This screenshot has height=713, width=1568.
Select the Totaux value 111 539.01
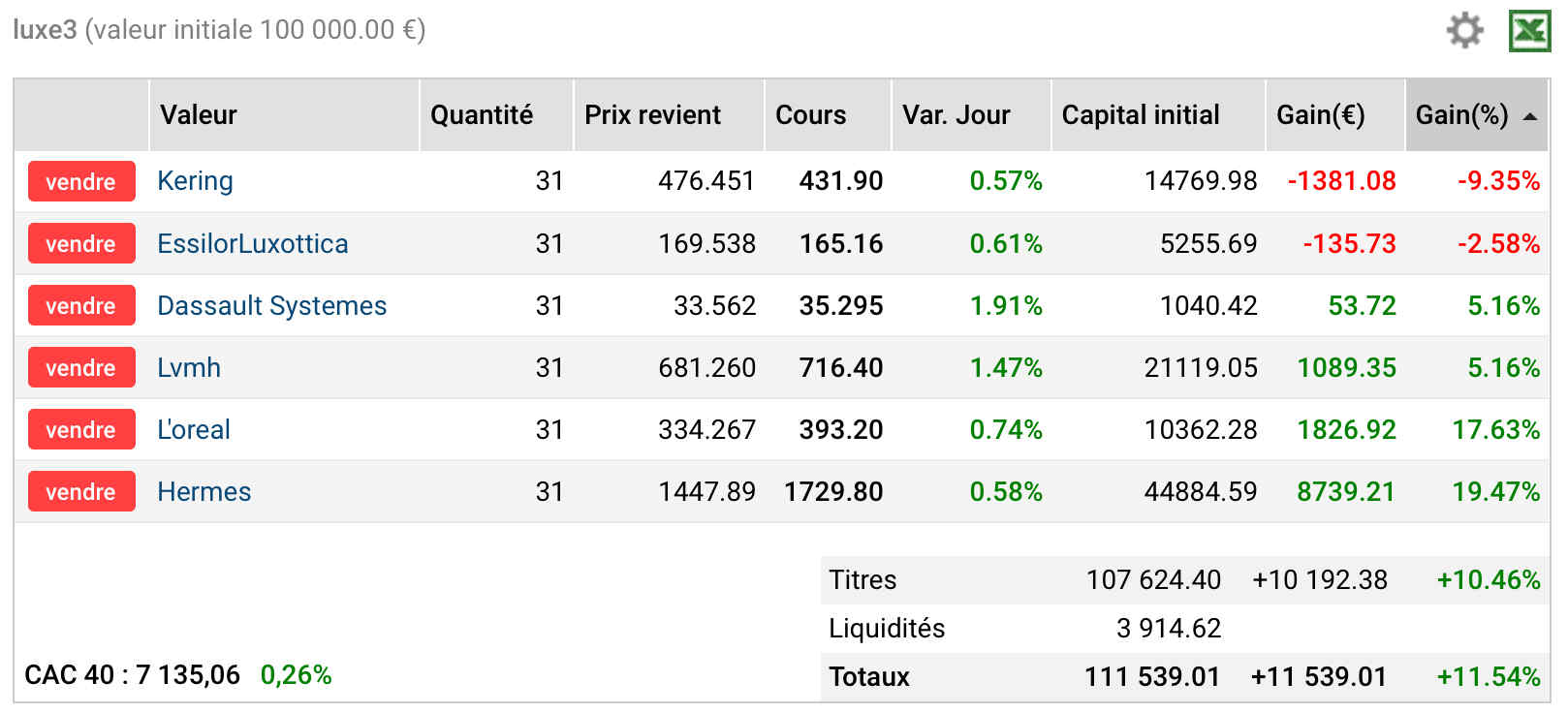pos(1152,676)
